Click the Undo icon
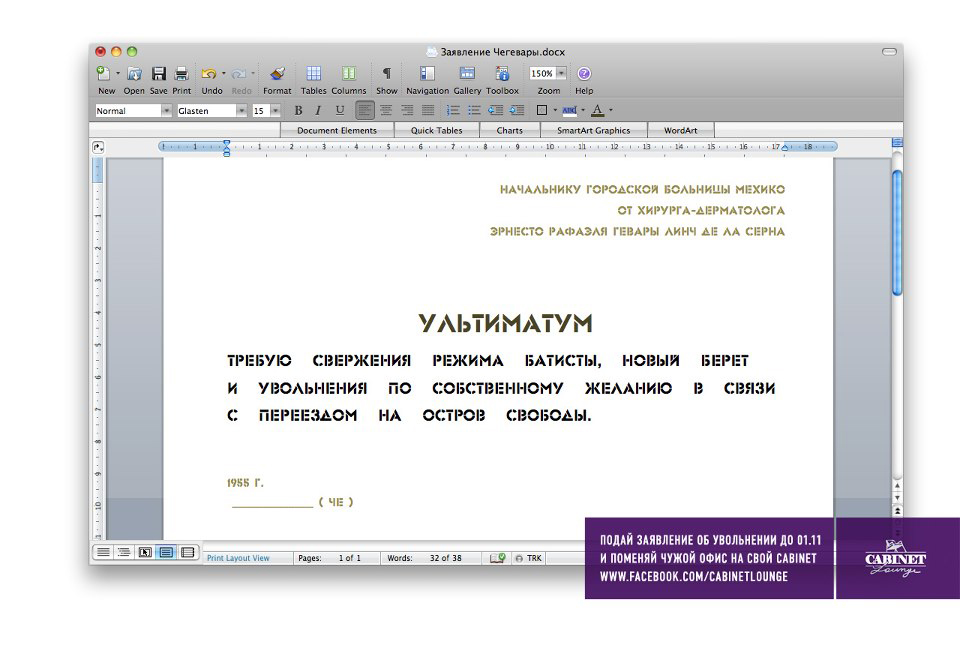 [209, 74]
